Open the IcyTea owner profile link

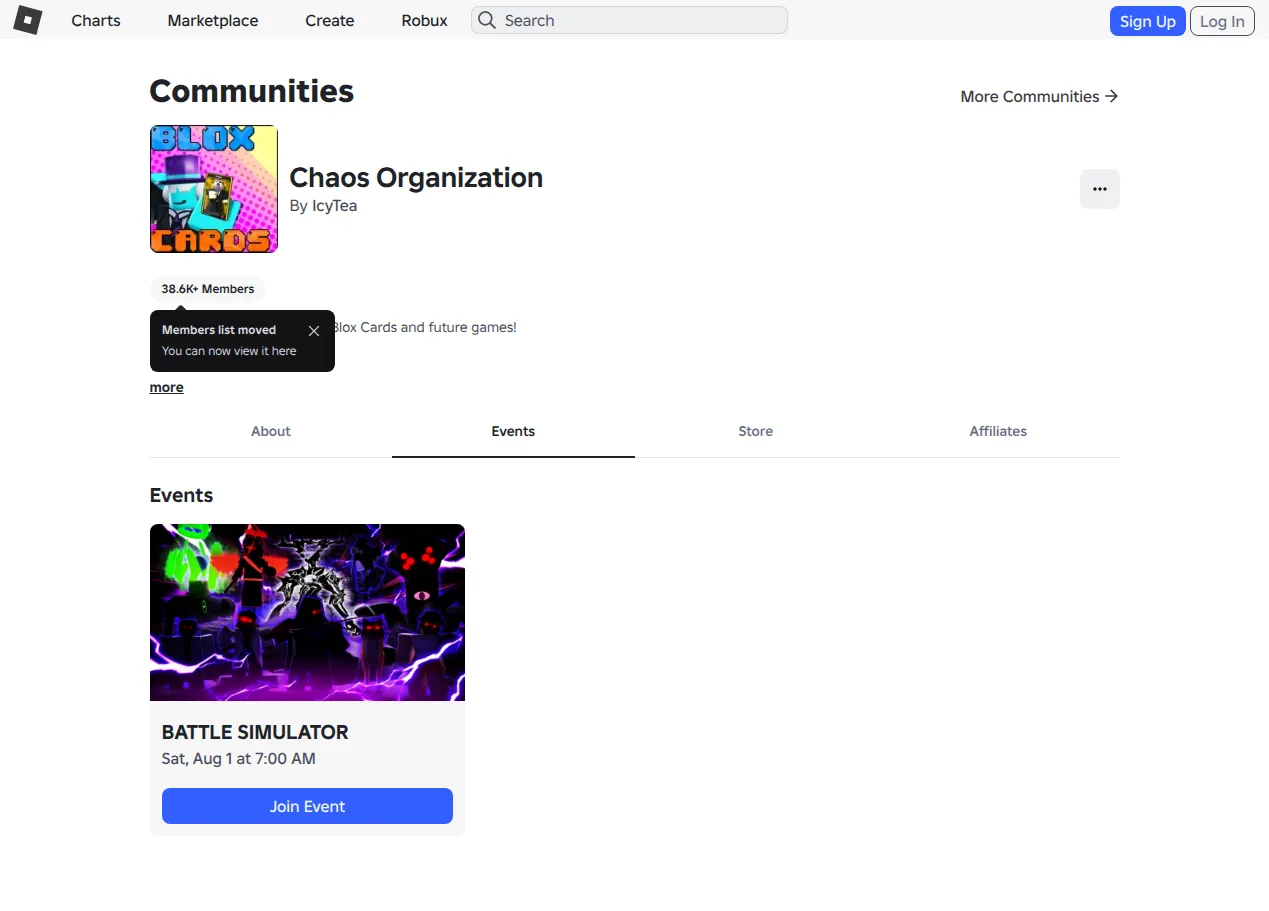pos(334,206)
